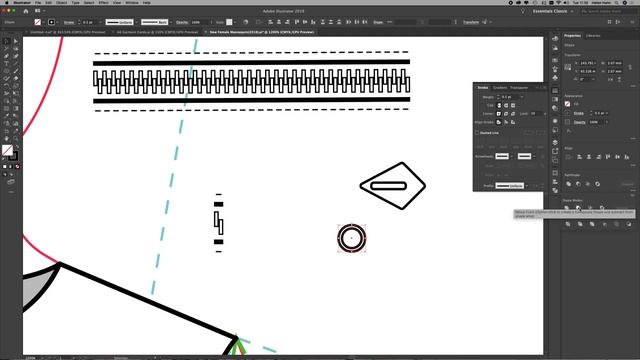Open Color panel icon at dock top

pos(555,38)
